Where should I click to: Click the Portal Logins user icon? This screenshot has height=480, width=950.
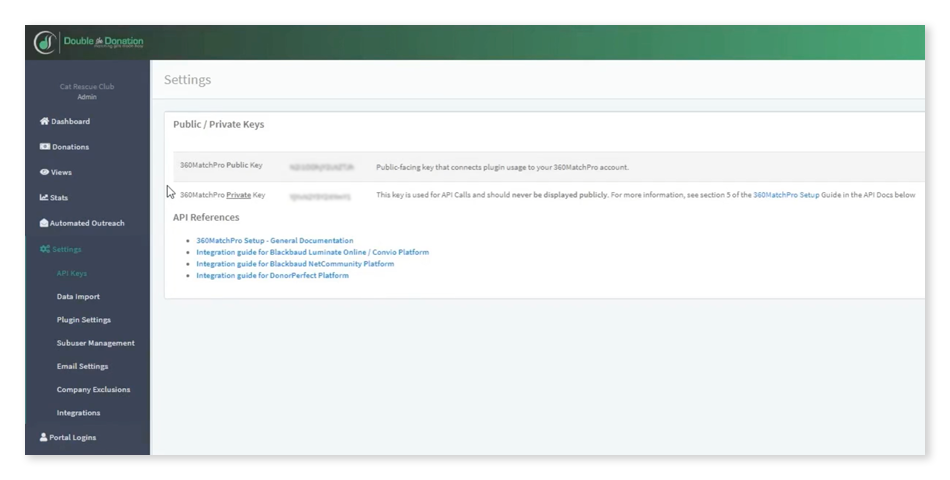(43, 437)
